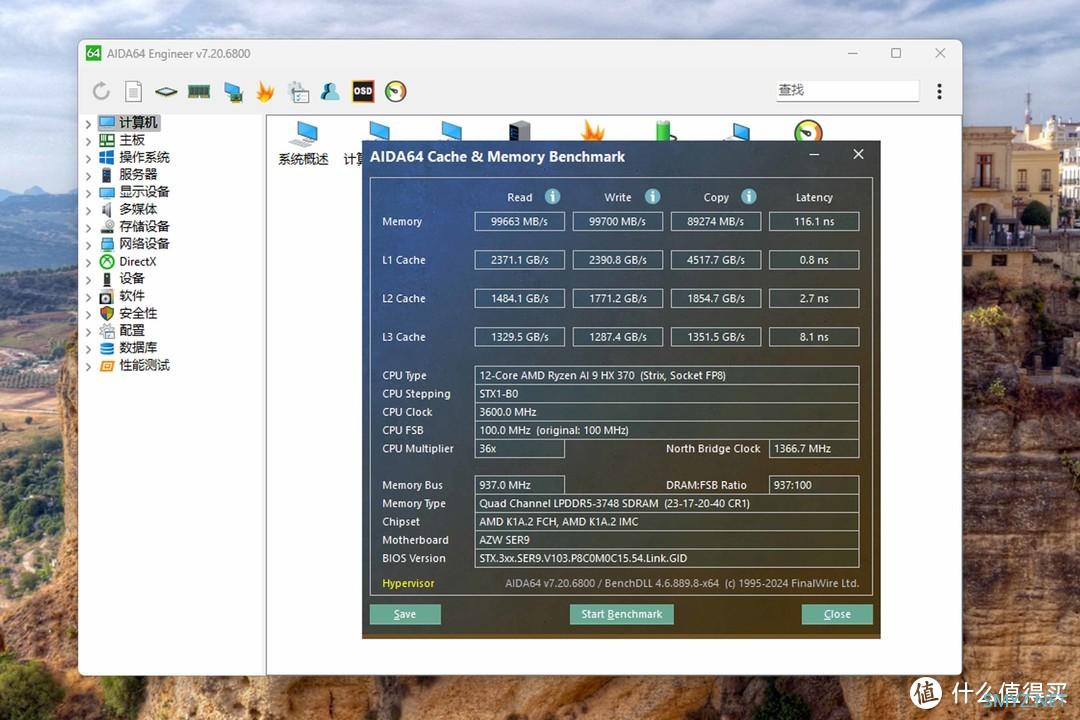Viewport: 1080px width, 720px height.
Task: Open the preferences checklist toolbar icon
Action: (298, 92)
